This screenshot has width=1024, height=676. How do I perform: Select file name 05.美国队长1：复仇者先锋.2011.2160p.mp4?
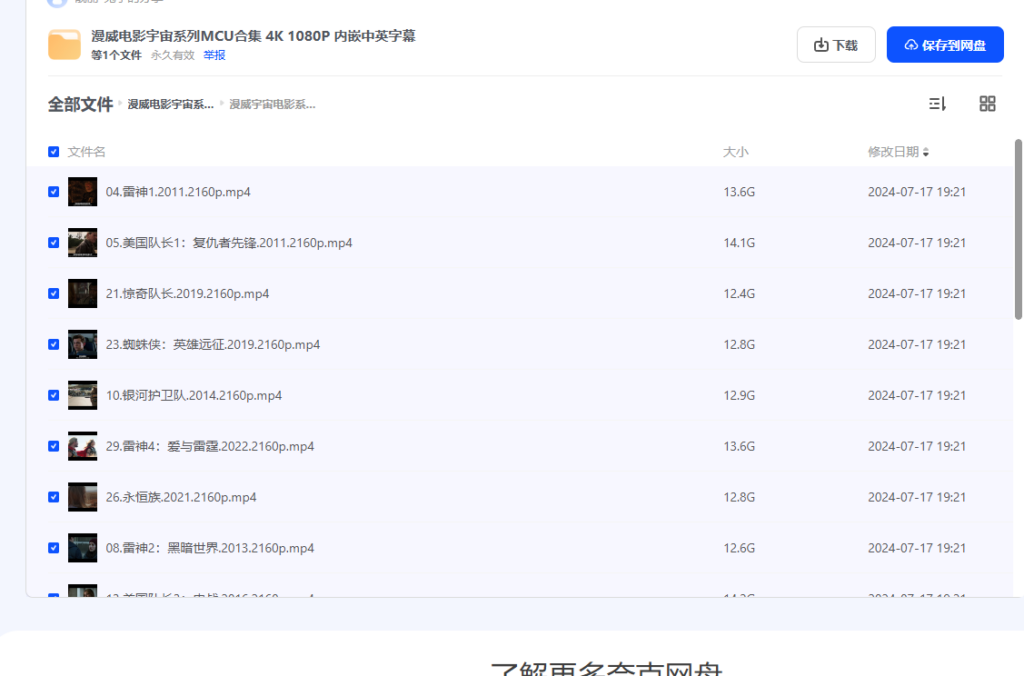tap(229, 243)
